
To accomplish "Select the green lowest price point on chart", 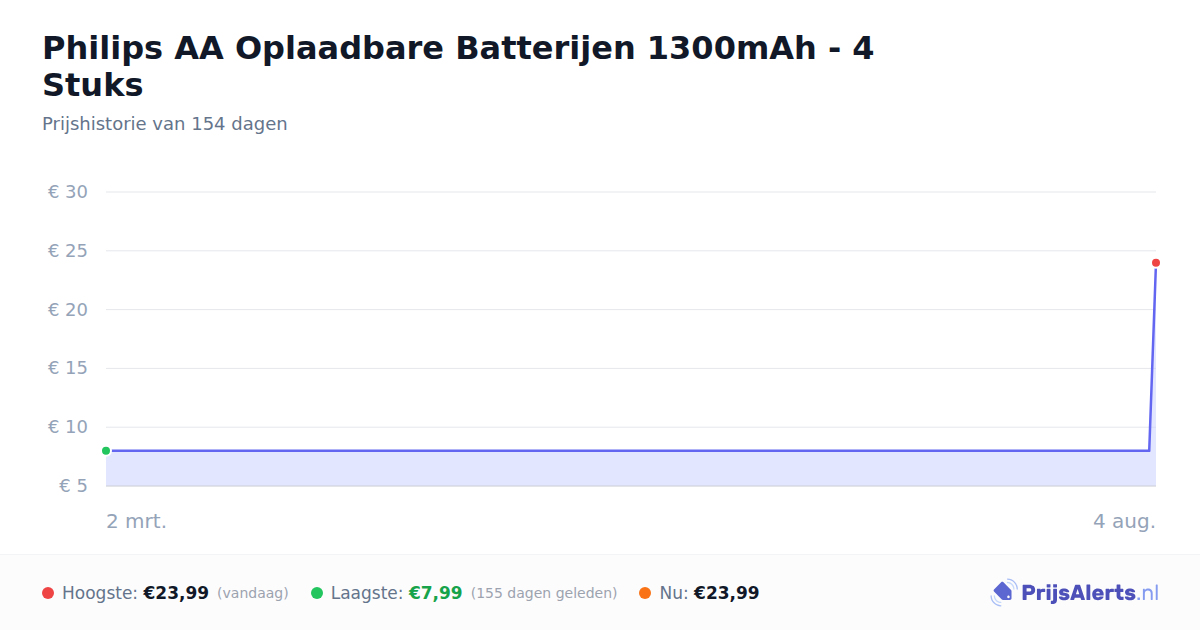I will 106,451.
